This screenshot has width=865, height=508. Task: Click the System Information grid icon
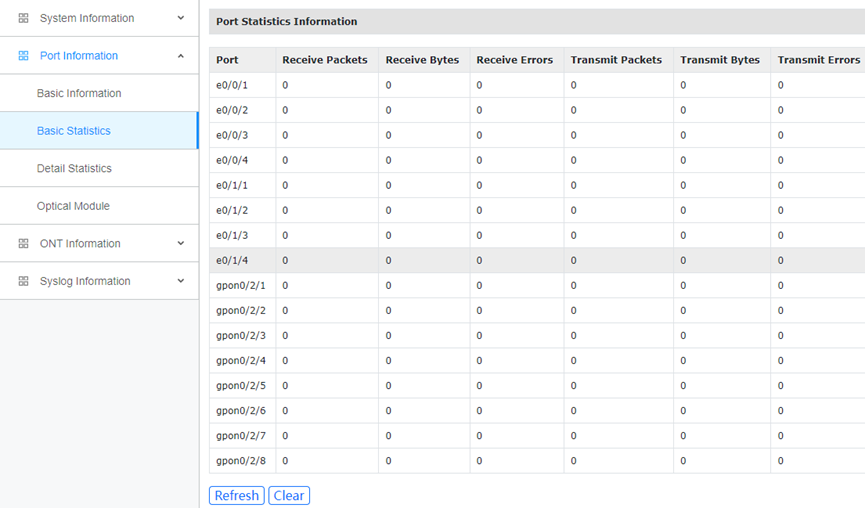coord(24,18)
